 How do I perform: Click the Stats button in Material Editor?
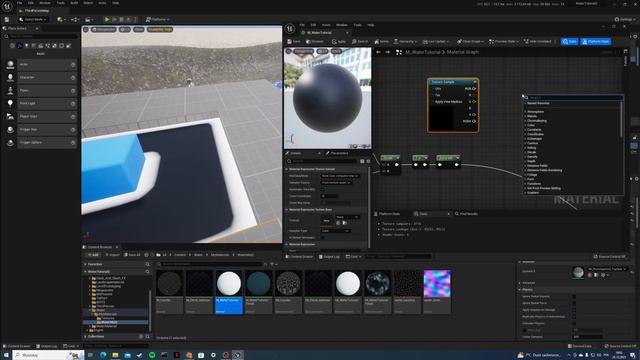569,41
